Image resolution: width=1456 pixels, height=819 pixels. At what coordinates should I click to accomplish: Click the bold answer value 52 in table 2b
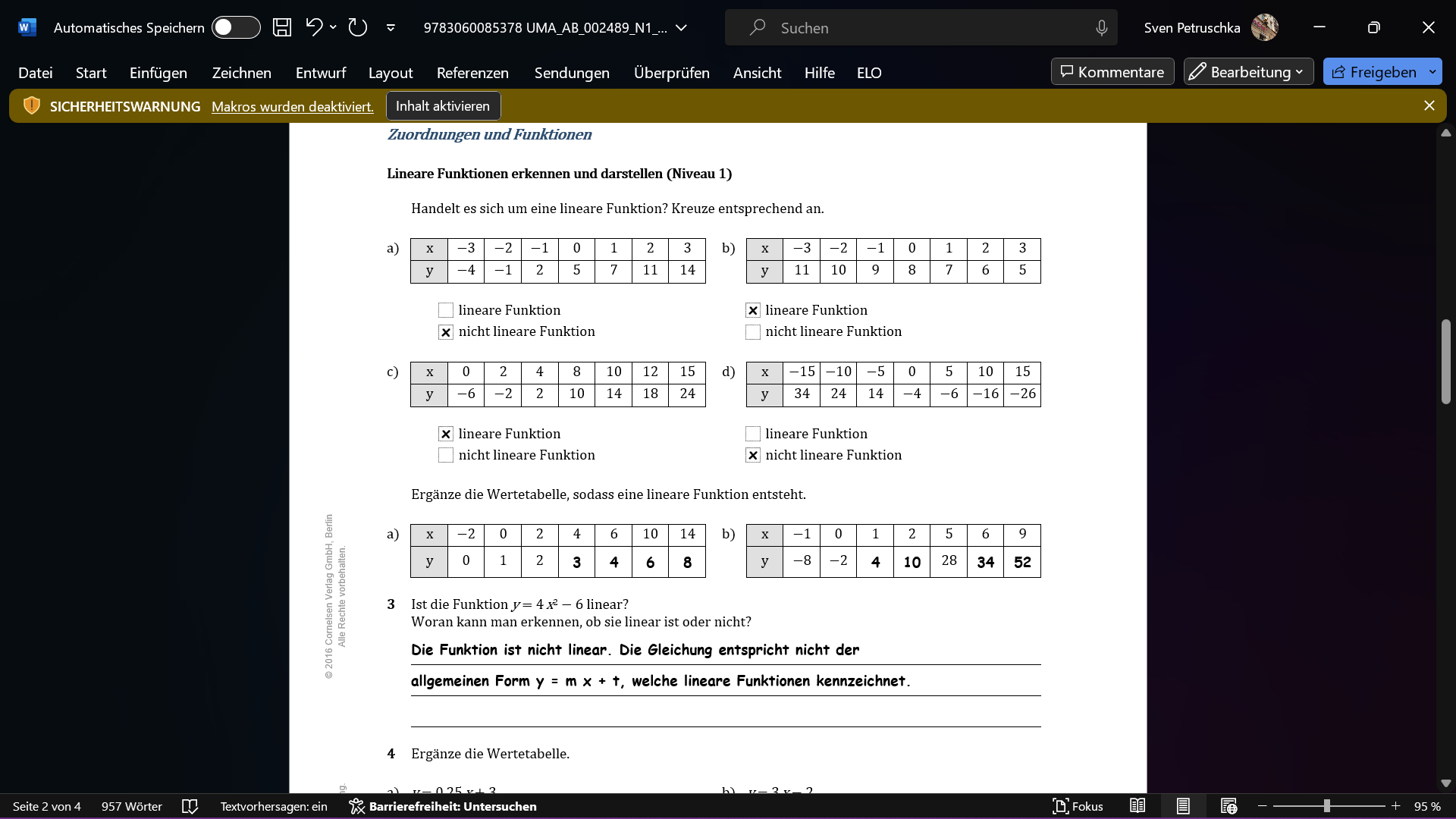click(x=1022, y=563)
